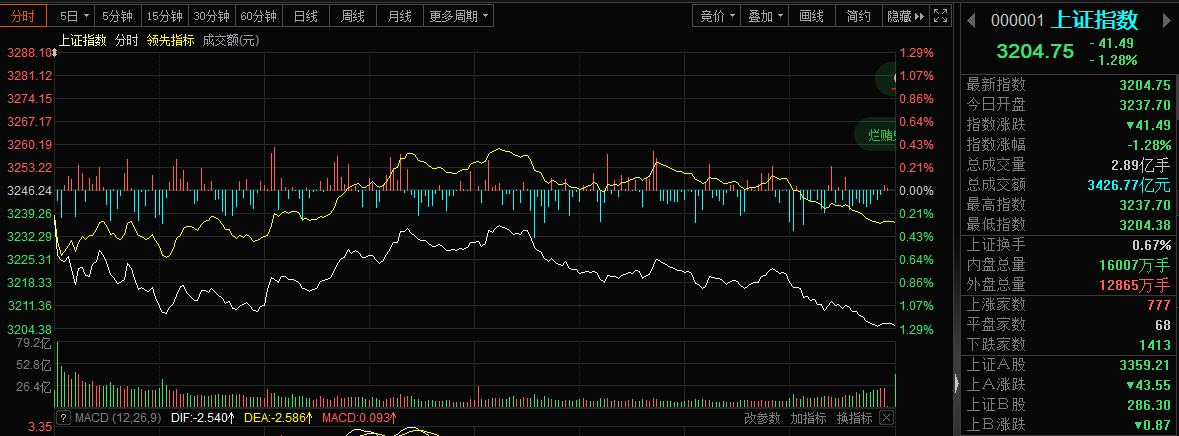Open the 画线 drawing tool

click(811, 16)
